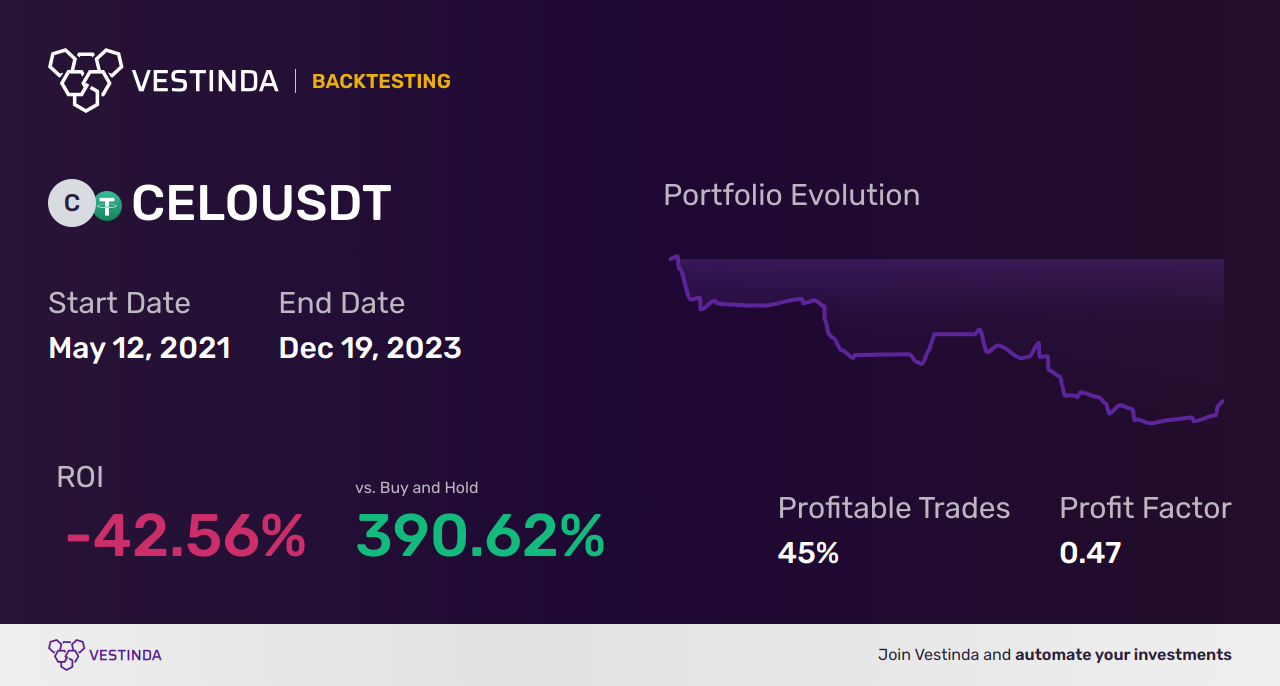Click the 'automate your investments' link

tap(1123, 655)
